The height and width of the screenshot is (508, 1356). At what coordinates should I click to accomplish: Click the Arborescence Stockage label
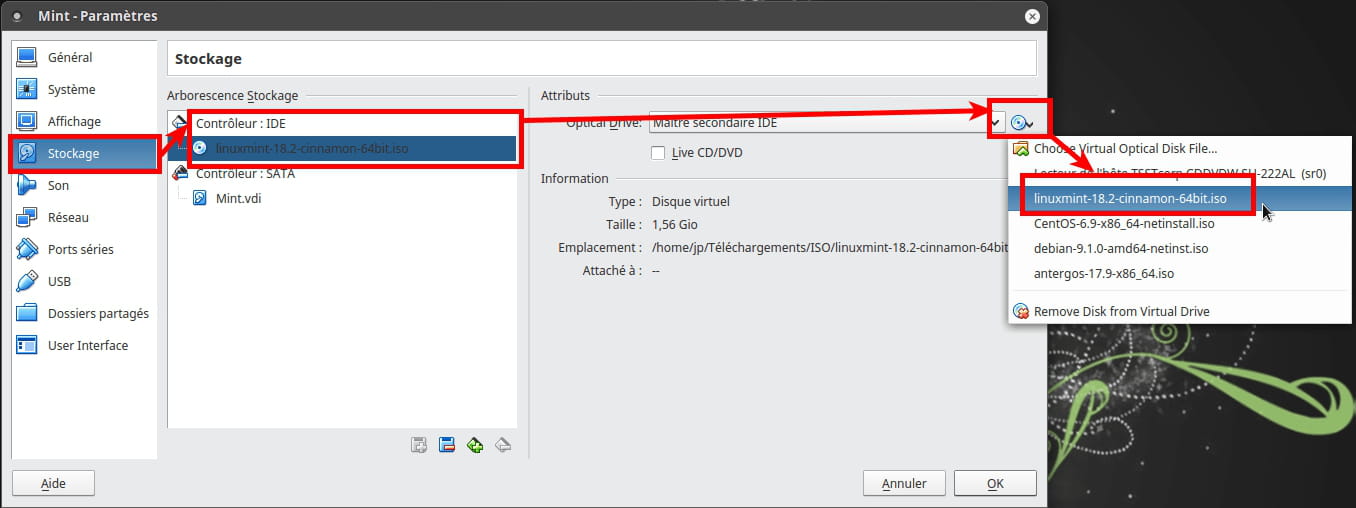click(232, 96)
